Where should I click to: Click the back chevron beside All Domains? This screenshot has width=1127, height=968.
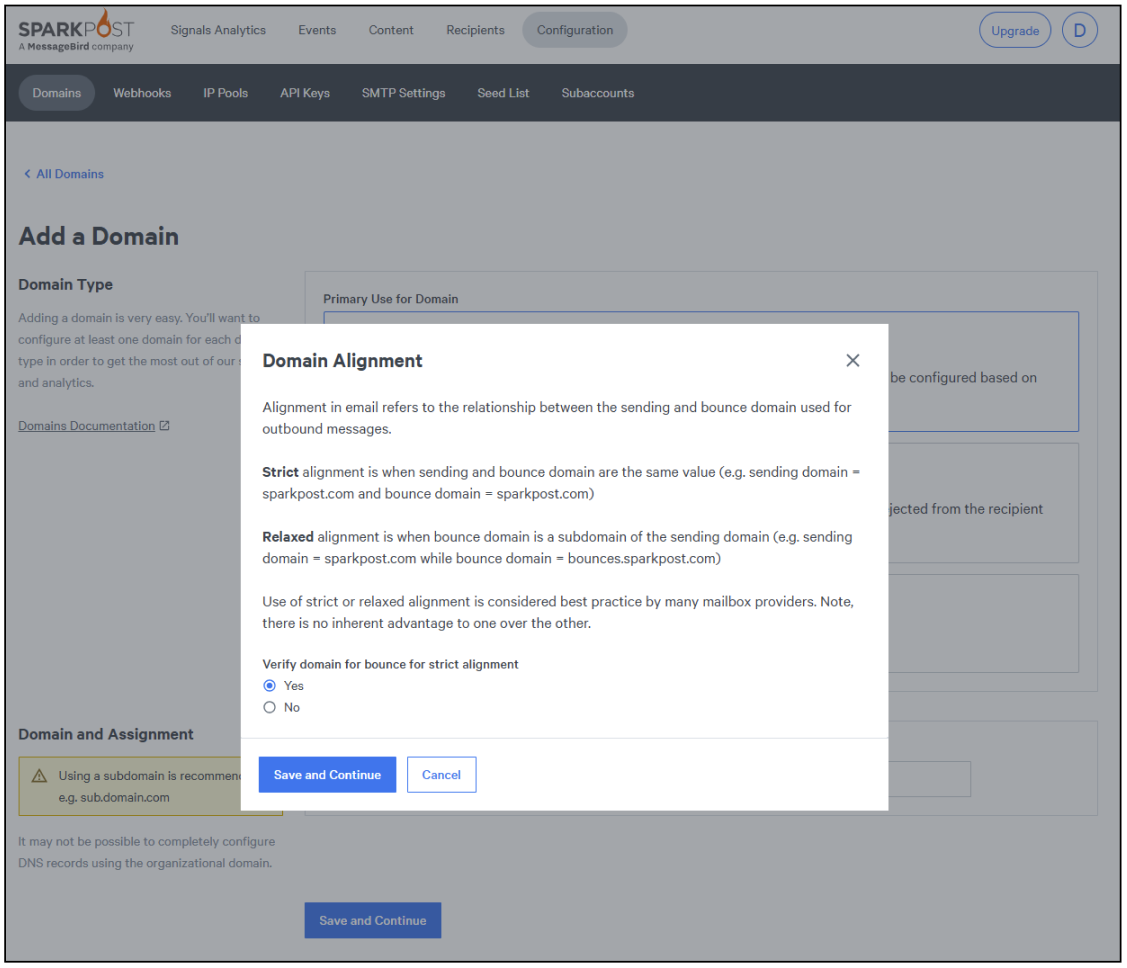coord(27,174)
